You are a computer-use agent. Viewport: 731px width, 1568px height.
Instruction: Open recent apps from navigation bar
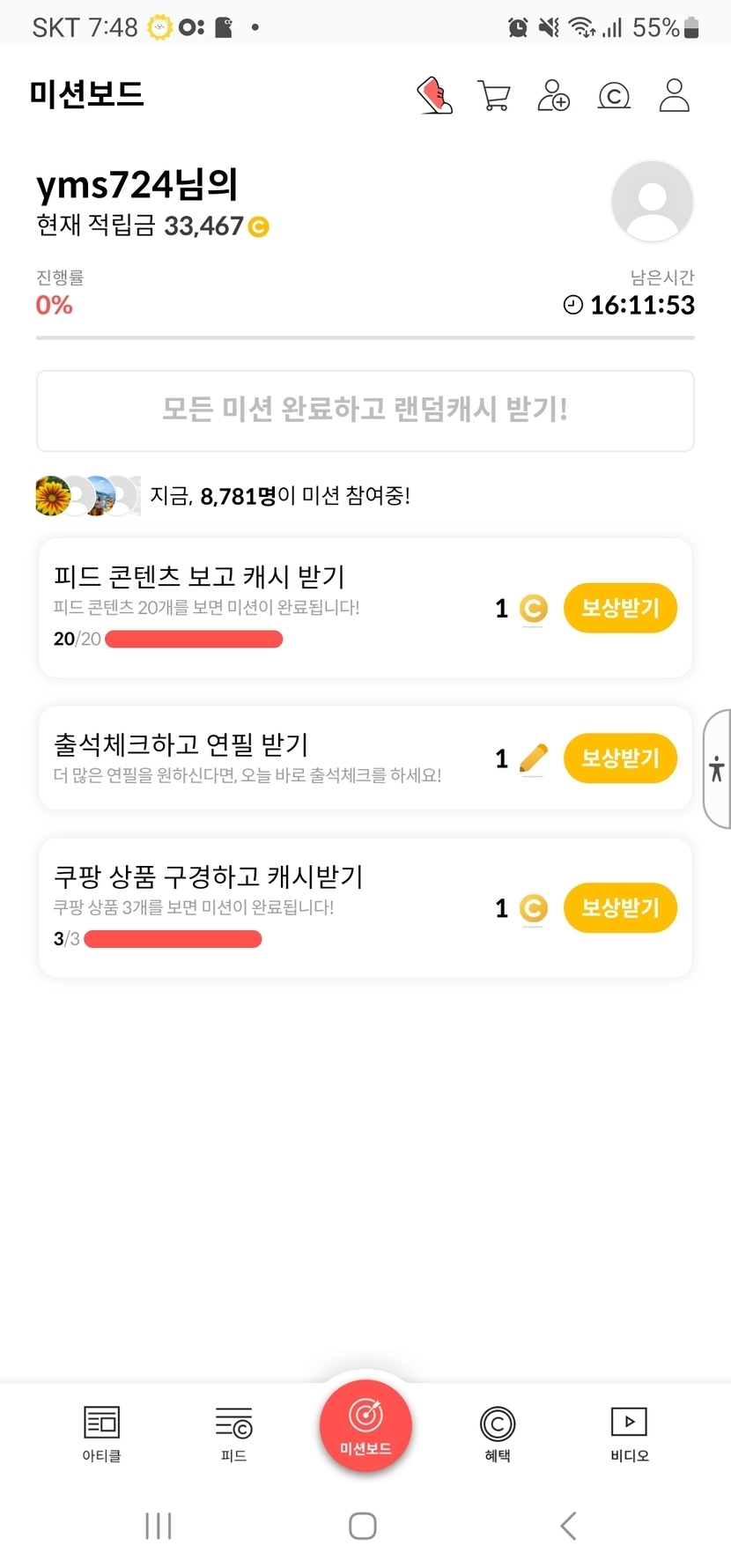(159, 1526)
